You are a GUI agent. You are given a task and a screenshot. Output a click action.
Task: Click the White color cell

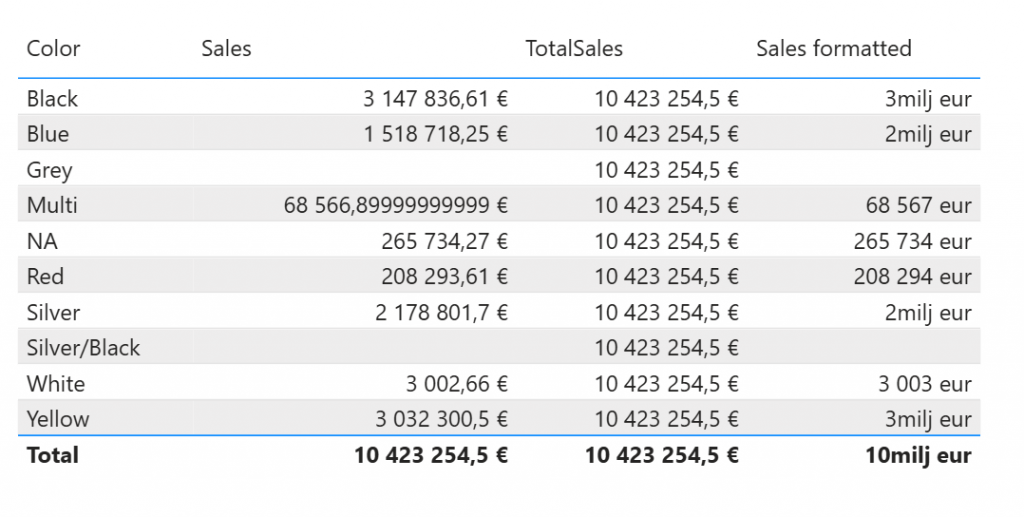56,384
